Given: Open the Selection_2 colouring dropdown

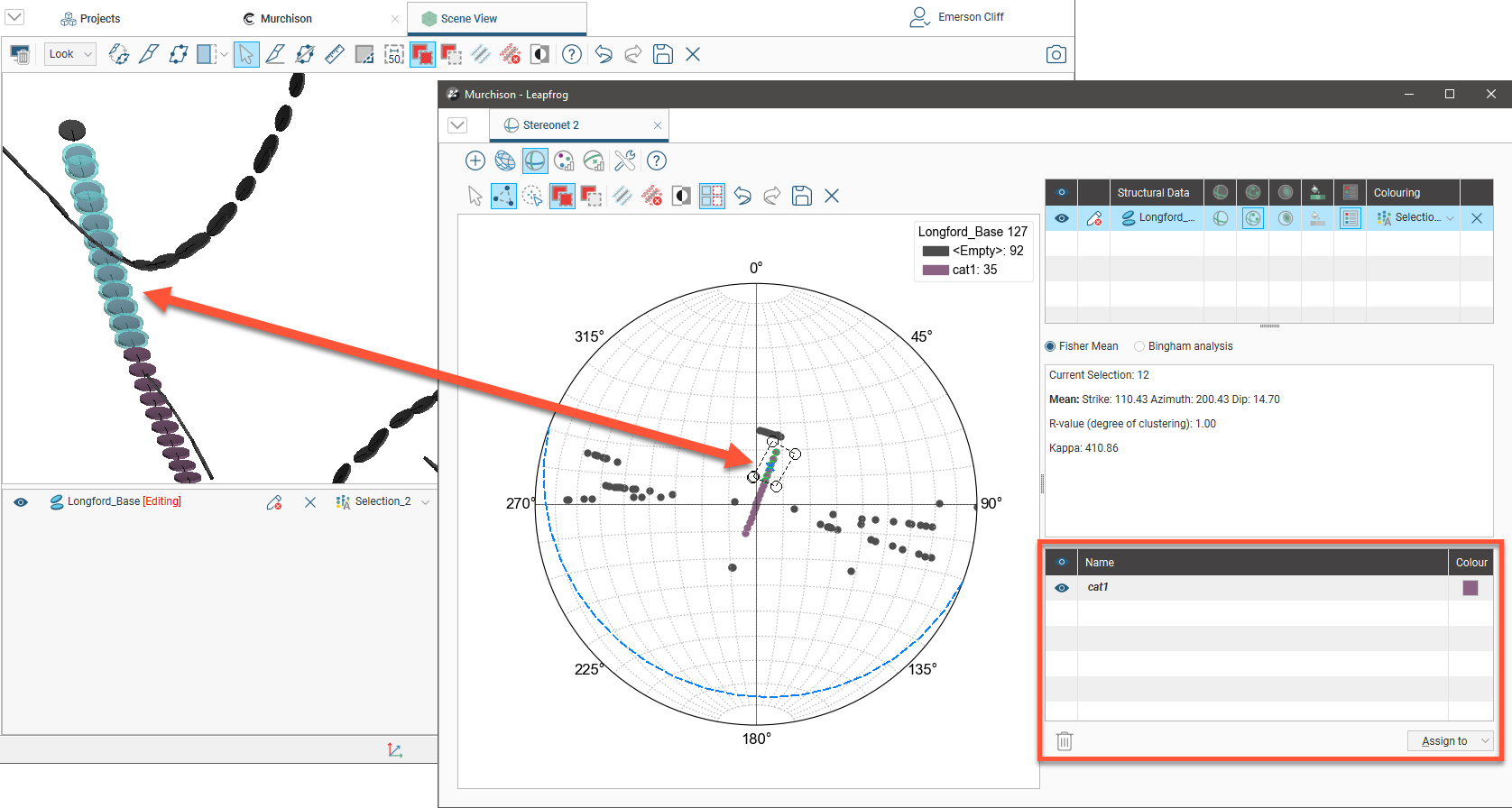Looking at the screenshot, I should tap(425, 502).
